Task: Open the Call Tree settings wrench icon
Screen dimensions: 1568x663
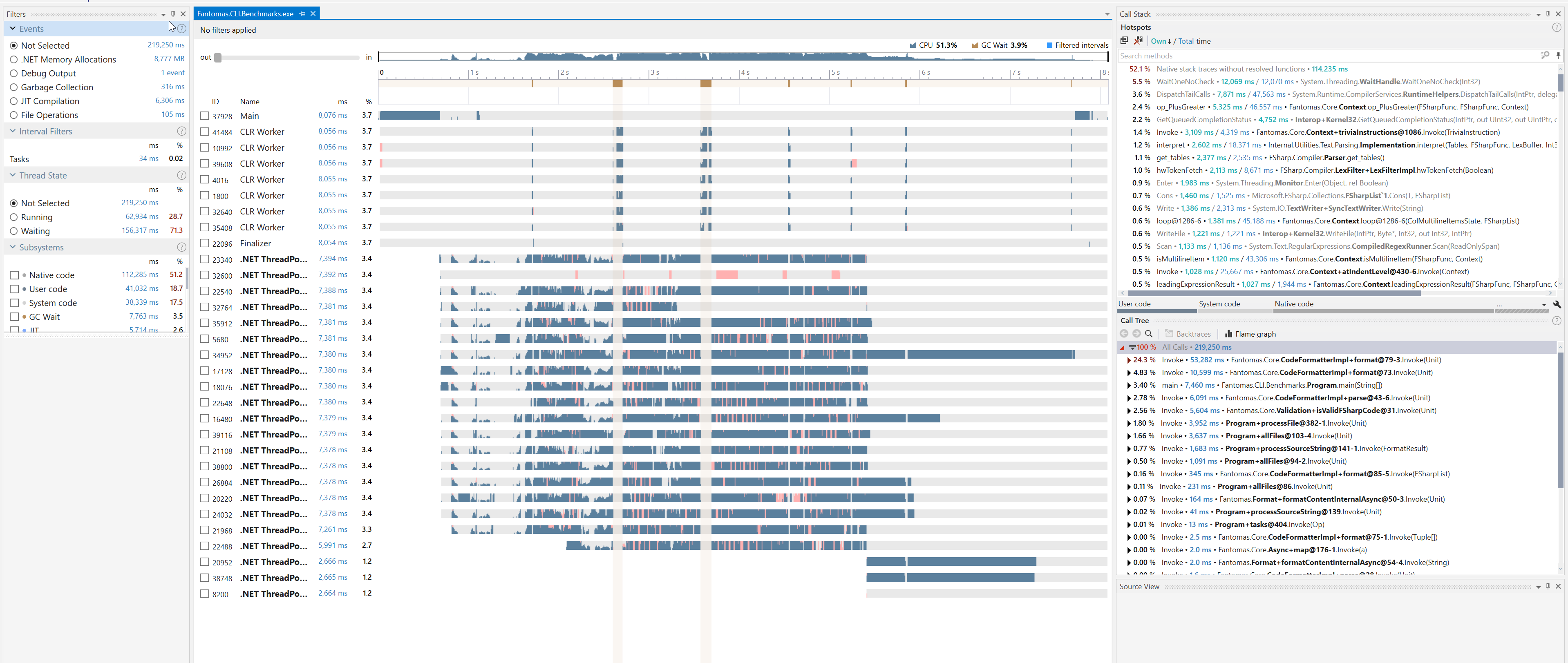Action: pyautogui.click(x=1557, y=304)
